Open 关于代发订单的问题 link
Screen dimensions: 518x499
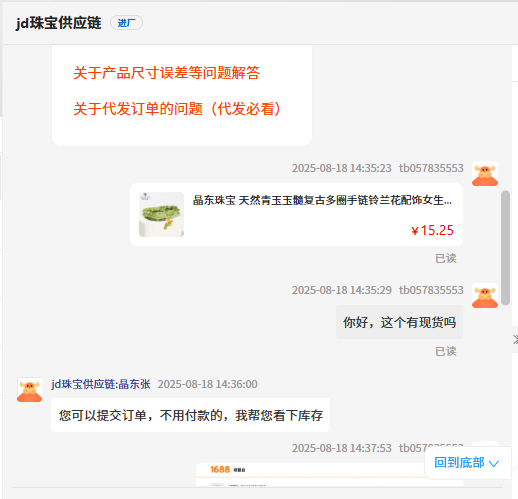pyautogui.click(x=177, y=109)
